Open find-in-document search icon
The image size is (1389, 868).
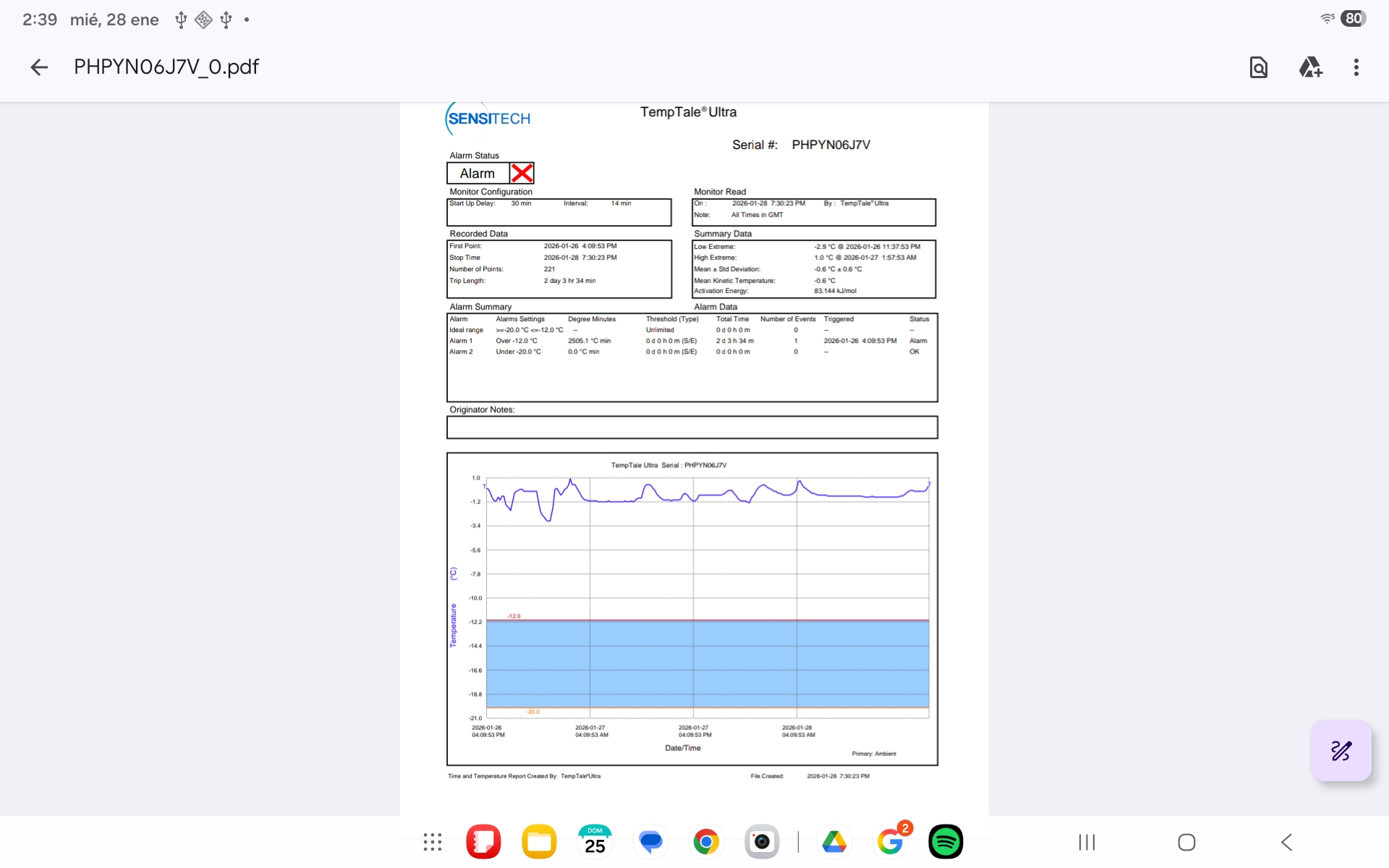click(1258, 67)
